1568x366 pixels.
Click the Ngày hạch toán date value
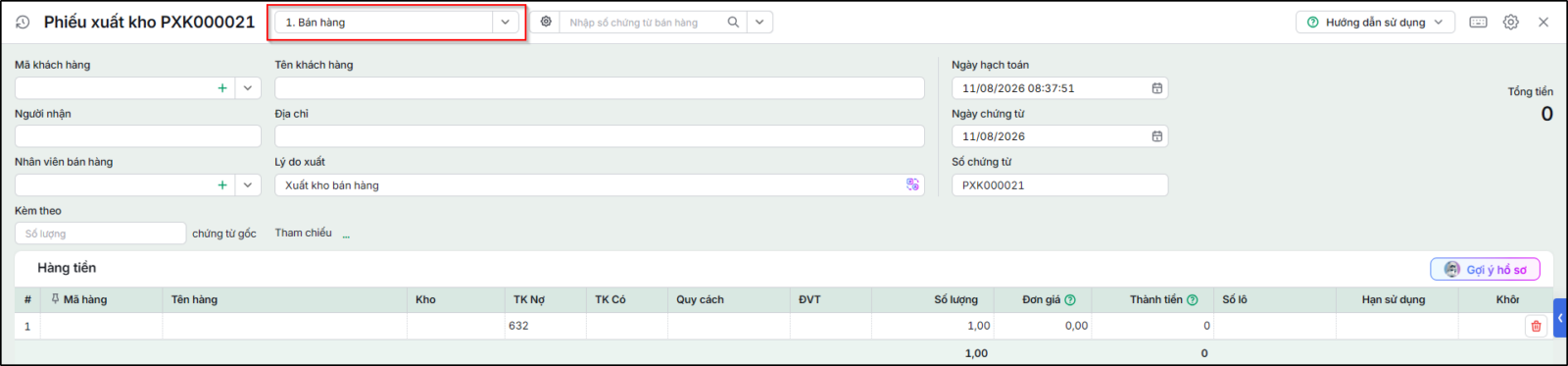point(1018,88)
